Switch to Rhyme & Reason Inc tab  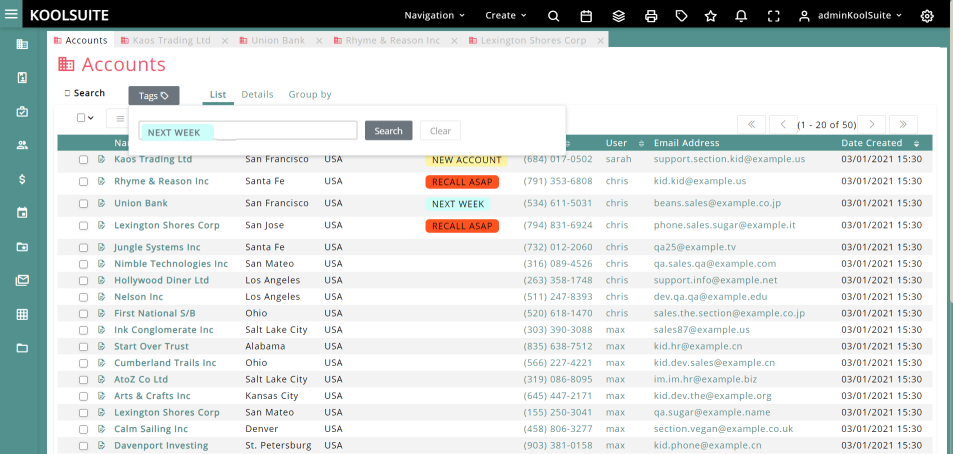tap(387, 40)
